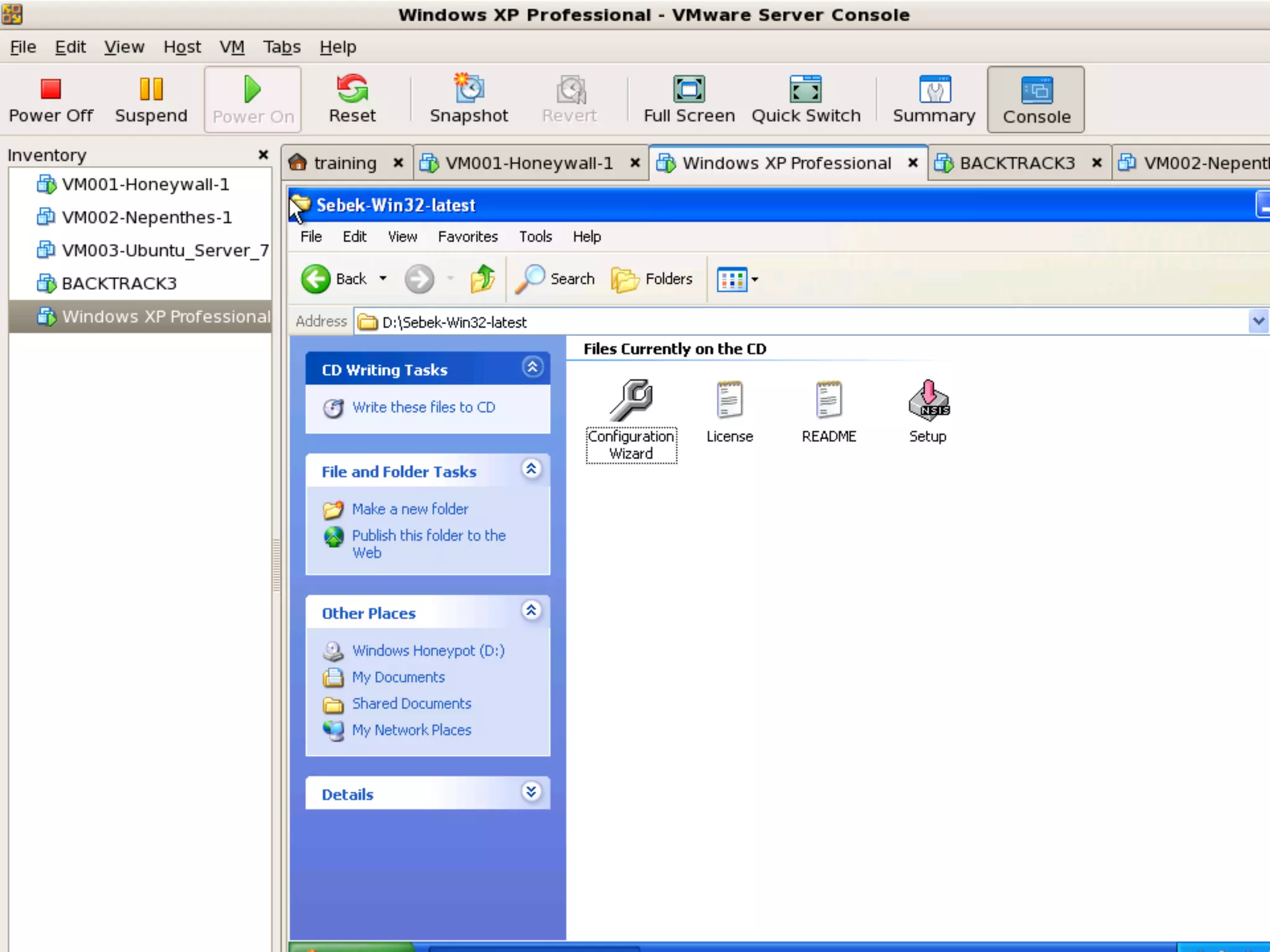Click the Reset VM icon
This screenshot has width=1270, height=952.
352,90
